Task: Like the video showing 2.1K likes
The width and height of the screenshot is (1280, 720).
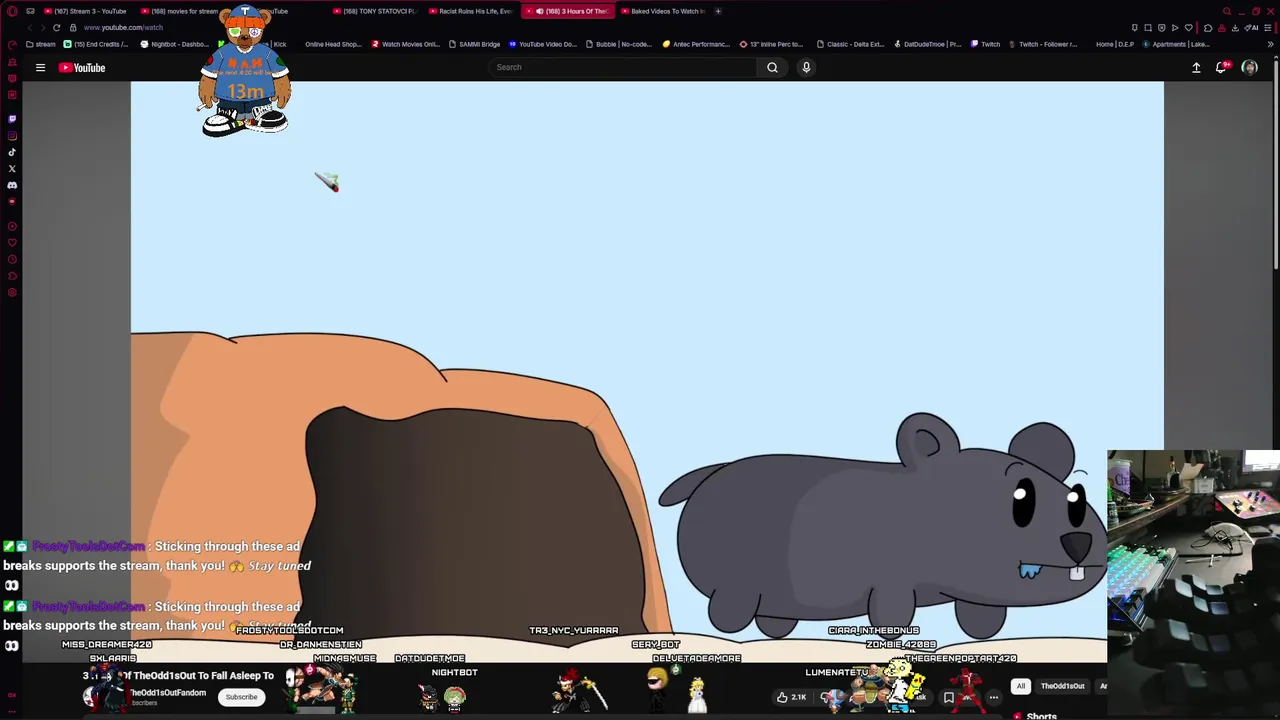Action: [792, 697]
